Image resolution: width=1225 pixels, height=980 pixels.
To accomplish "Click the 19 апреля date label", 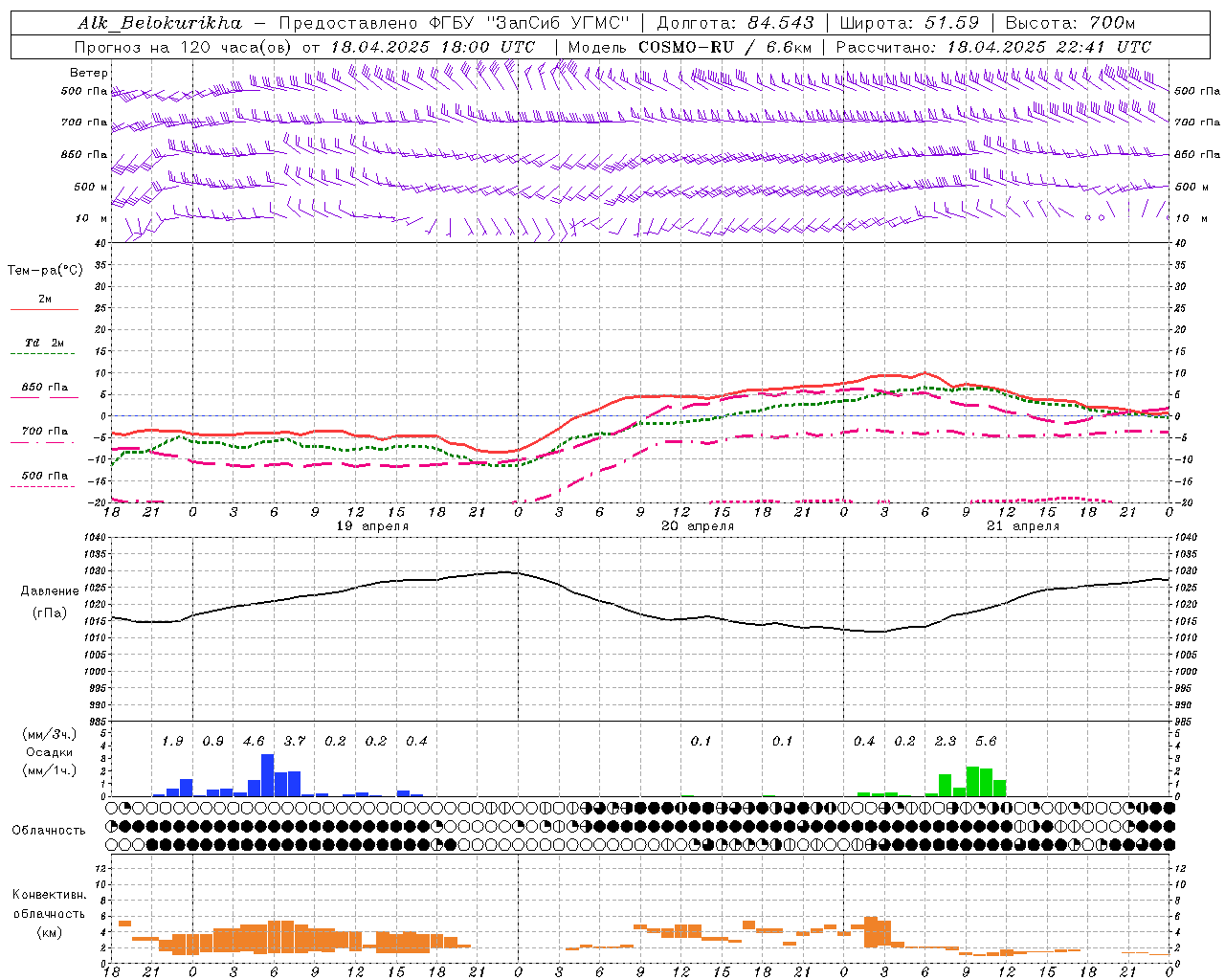I will coord(372,526).
